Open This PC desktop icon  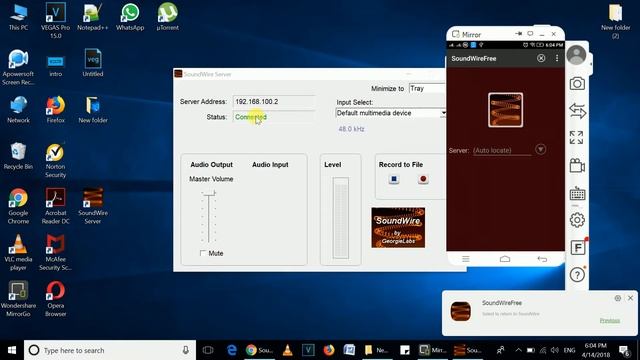tap(18, 18)
